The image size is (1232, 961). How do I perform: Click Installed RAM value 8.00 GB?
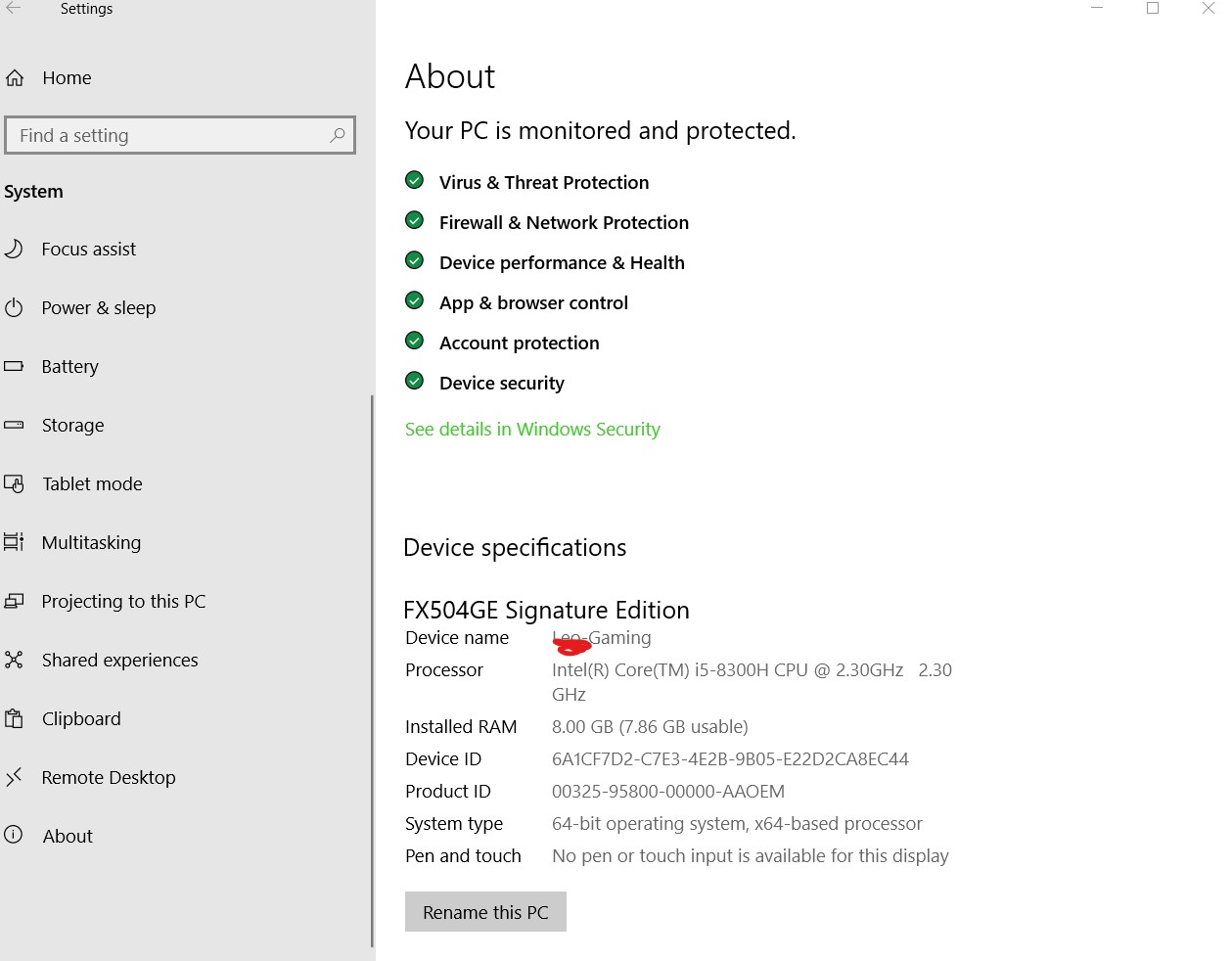pyautogui.click(x=650, y=726)
